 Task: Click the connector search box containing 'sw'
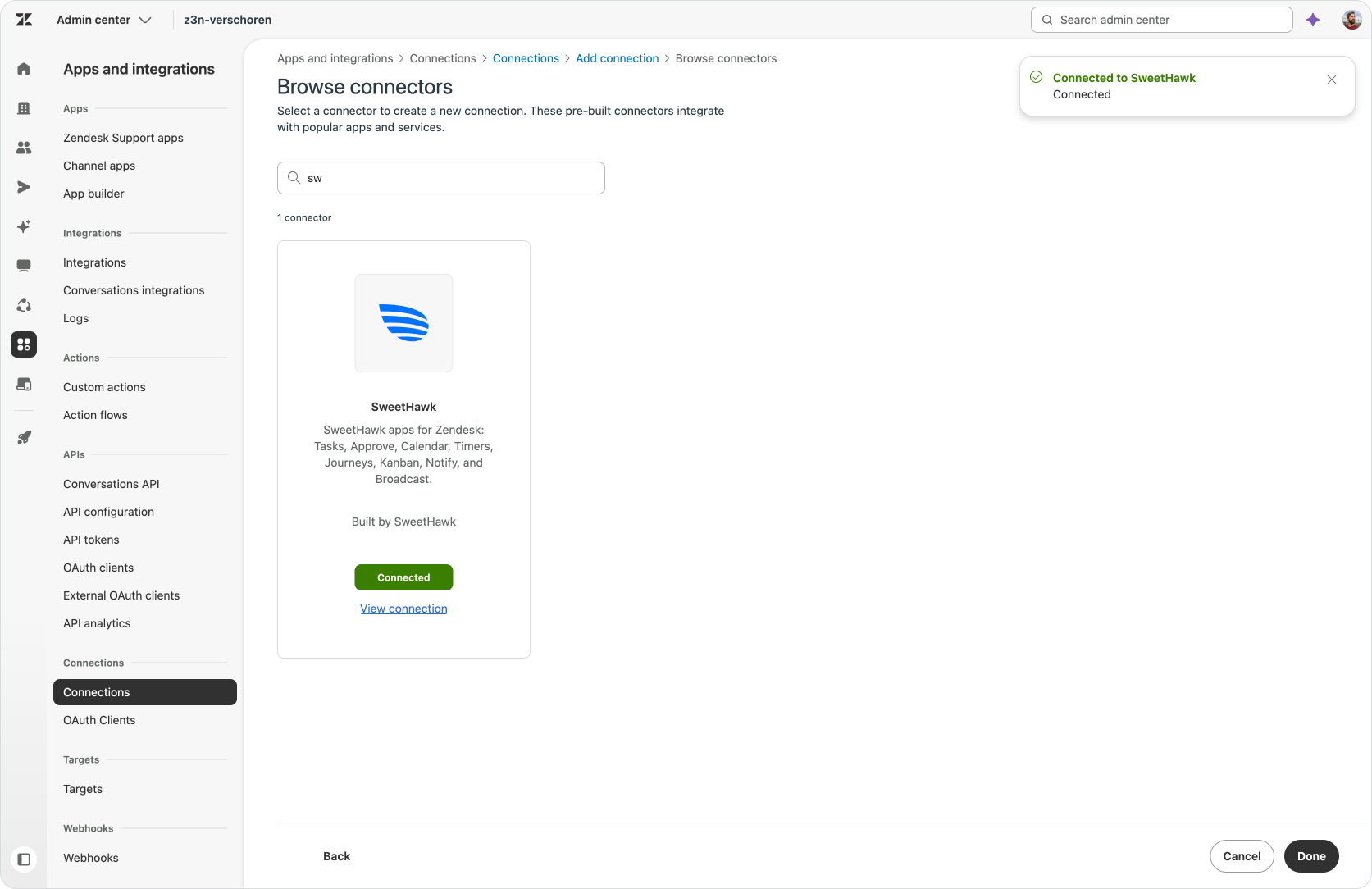pyautogui.click(x=441, y=178)
